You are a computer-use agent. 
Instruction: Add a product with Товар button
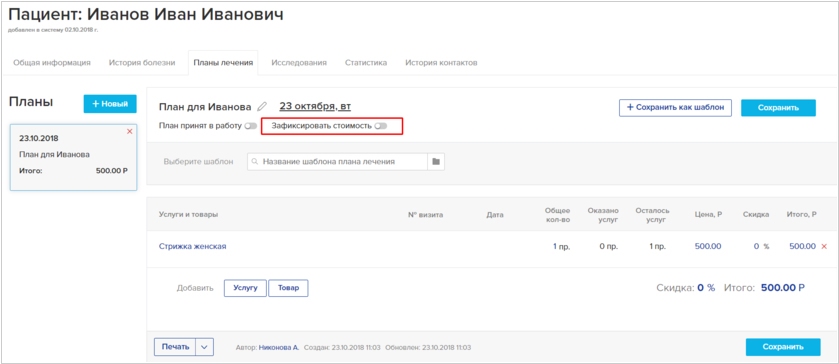tap(288, 288)
